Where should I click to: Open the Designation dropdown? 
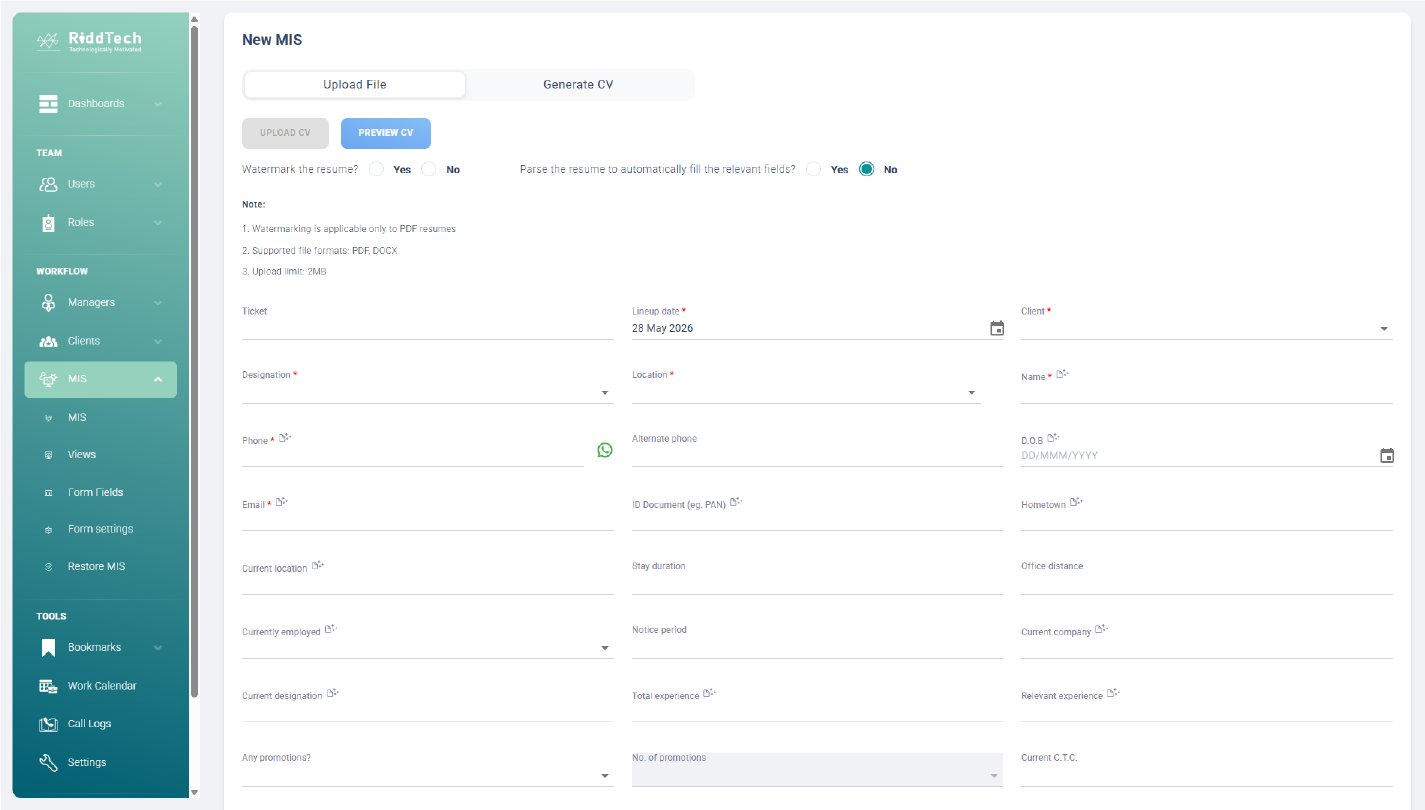(427, 392)
